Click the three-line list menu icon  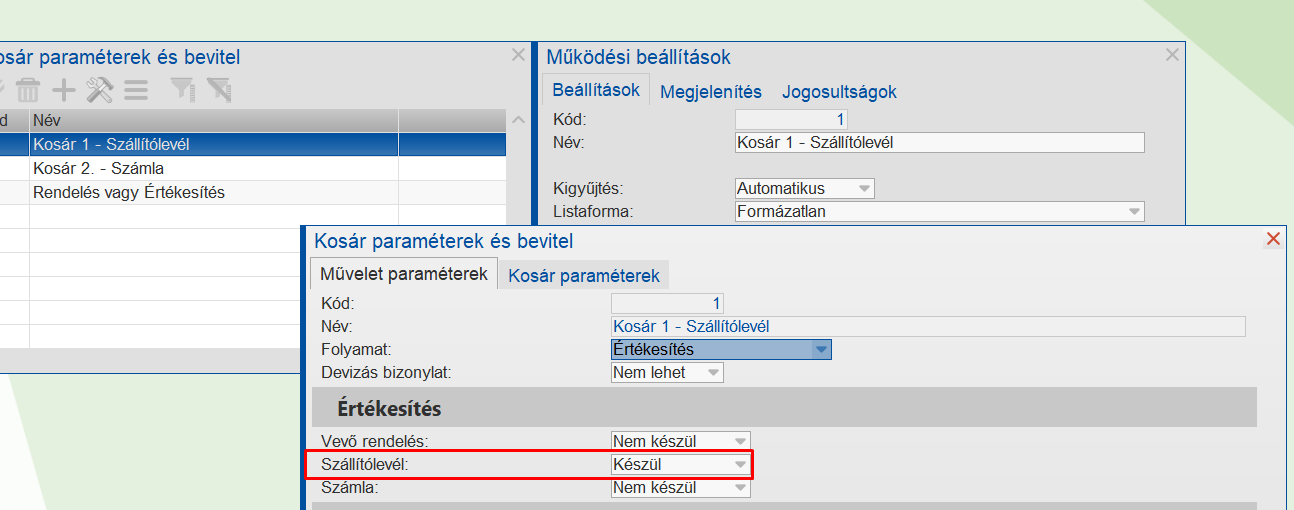pyautogui.click(x=136, y=91)
